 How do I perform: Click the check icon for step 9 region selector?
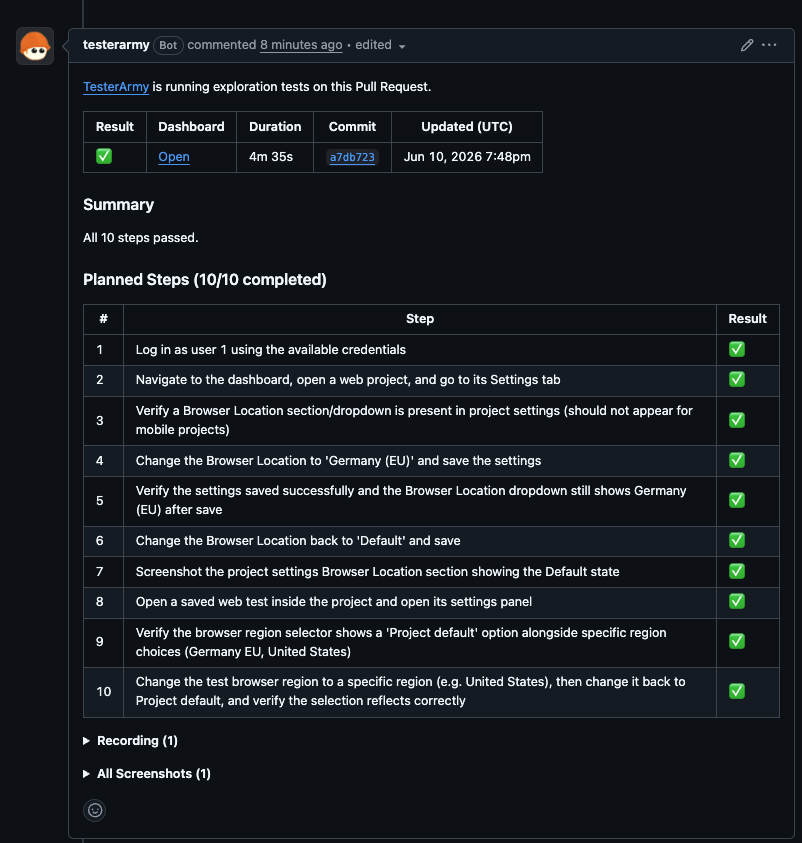pyautogui.click(x=736, y=641)
